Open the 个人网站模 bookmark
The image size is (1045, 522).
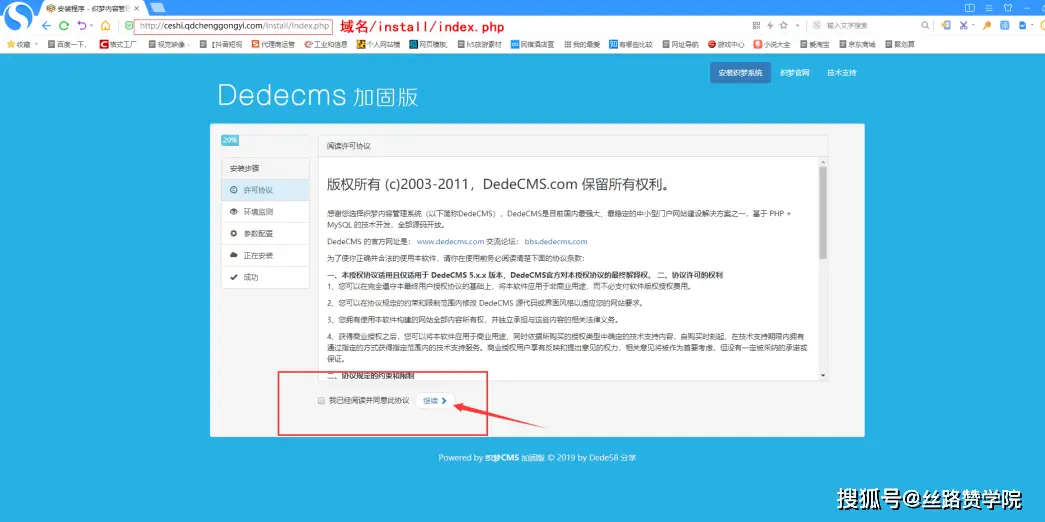point(379,45)
